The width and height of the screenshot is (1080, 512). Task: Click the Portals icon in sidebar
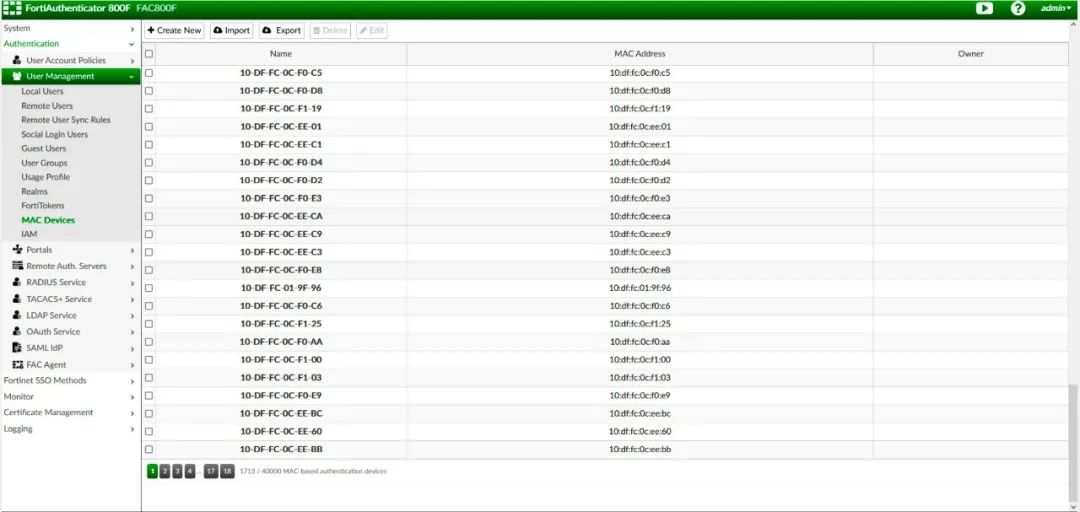[x=17, y=249]
